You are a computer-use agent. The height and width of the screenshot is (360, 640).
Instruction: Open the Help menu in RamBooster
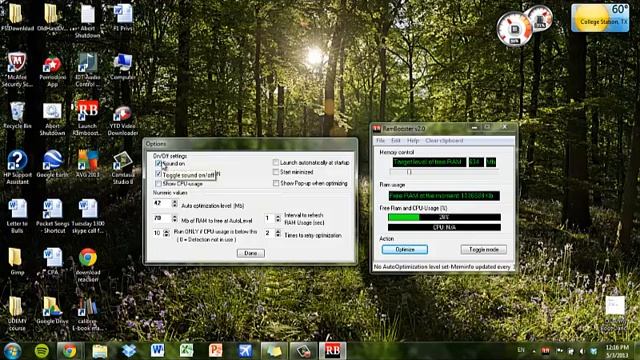pyautogui.click(x=413, y=140)
